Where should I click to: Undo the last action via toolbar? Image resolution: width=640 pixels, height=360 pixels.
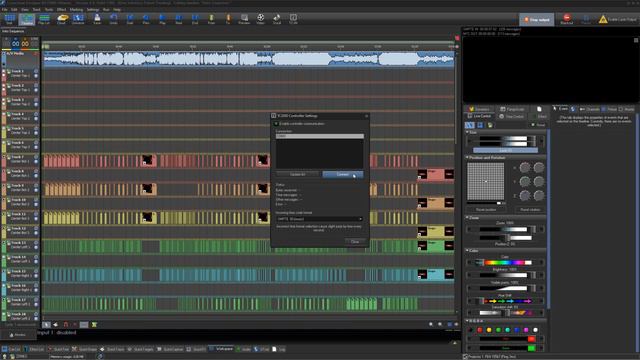tap(113, 19)
